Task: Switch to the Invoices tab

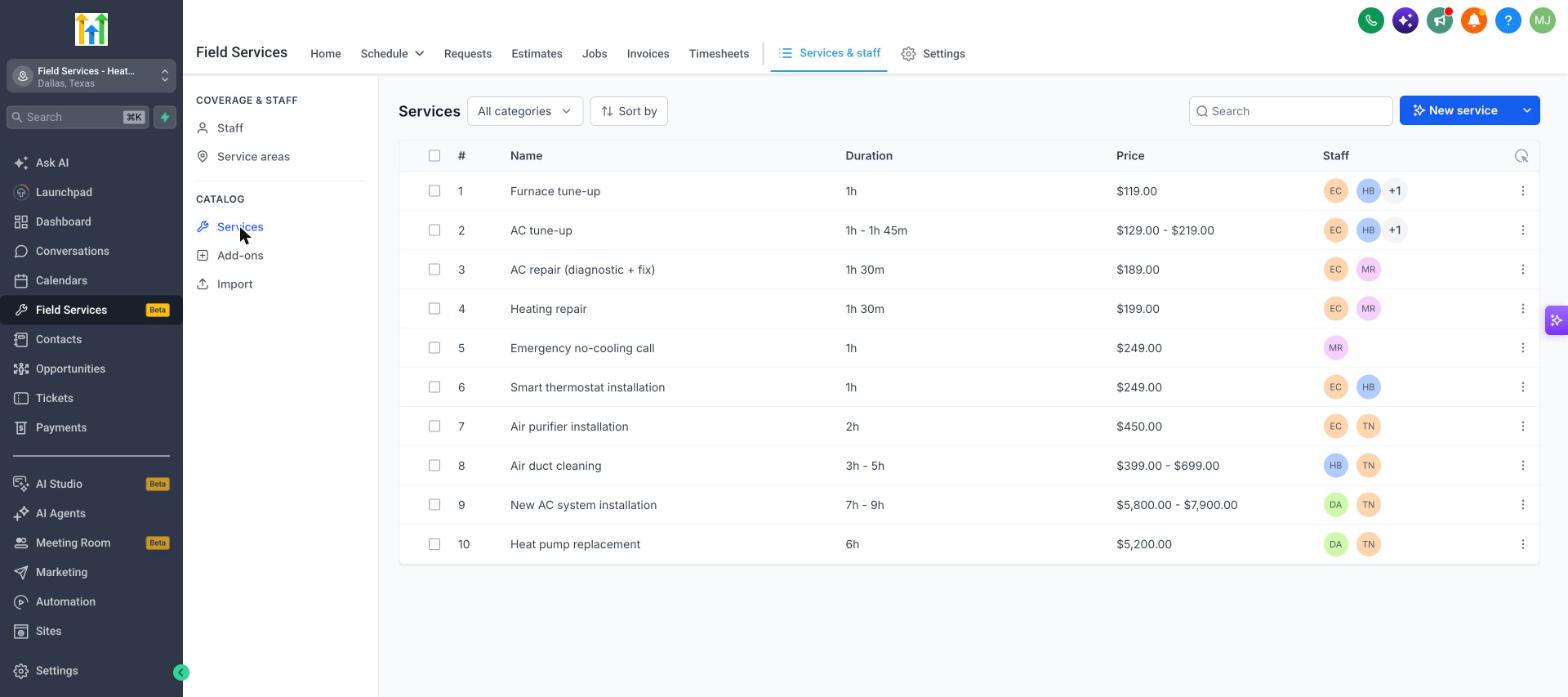Action: (648, 54)
